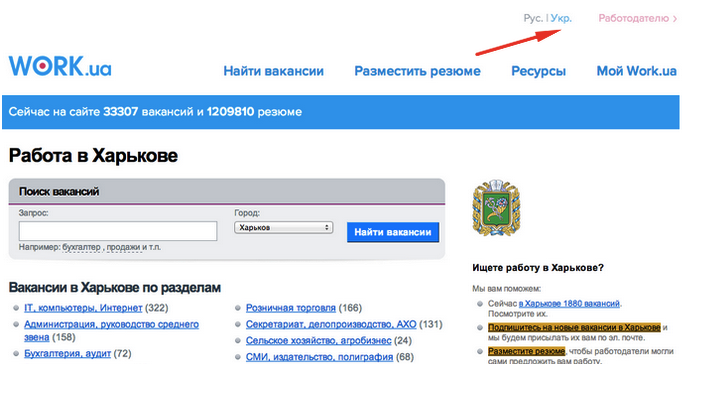Open the Найти вакансии menu item

pyautogui.click(x=274, y=71)
